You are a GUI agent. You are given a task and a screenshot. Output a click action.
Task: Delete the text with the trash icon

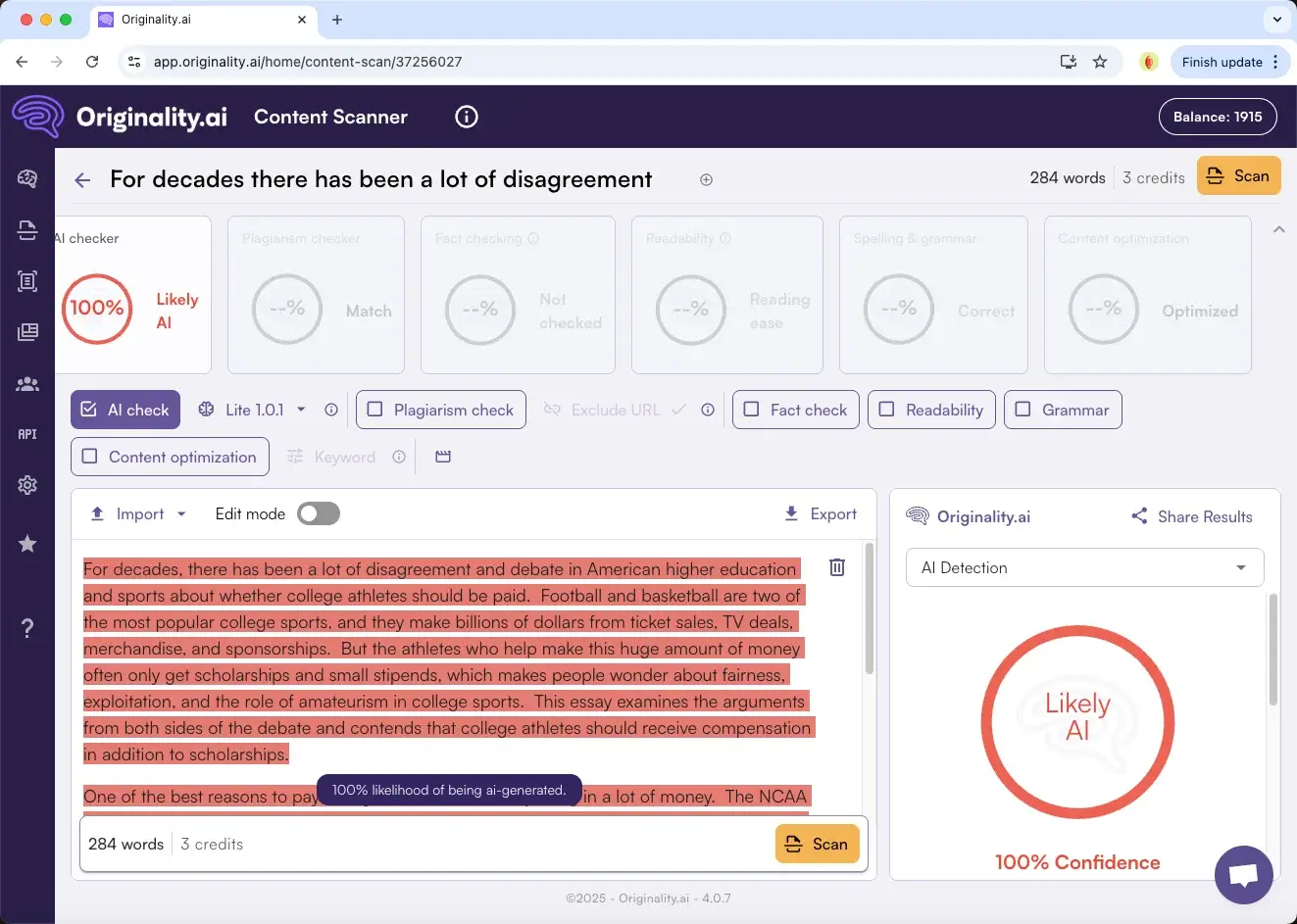[837, 567]
